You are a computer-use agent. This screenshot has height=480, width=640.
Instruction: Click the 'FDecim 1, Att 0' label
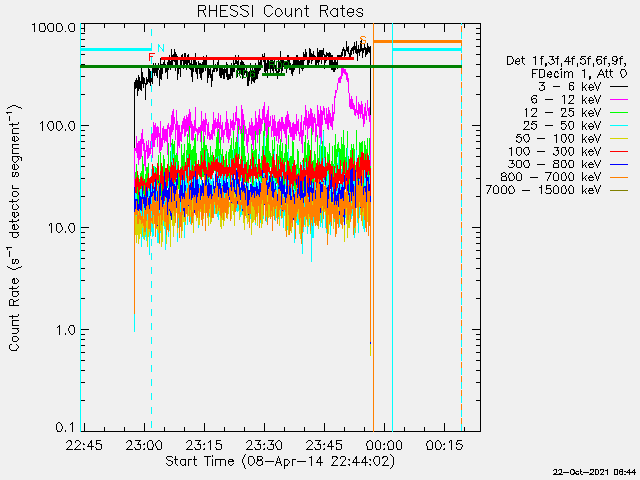click(x=579, y=74)
